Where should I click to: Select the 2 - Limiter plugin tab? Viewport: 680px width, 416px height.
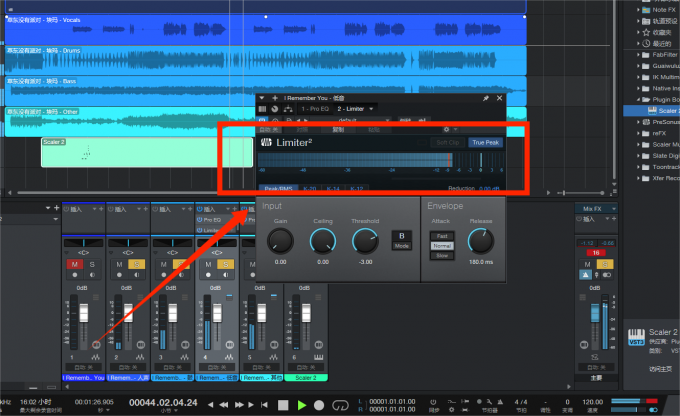[x=350, y=109]
